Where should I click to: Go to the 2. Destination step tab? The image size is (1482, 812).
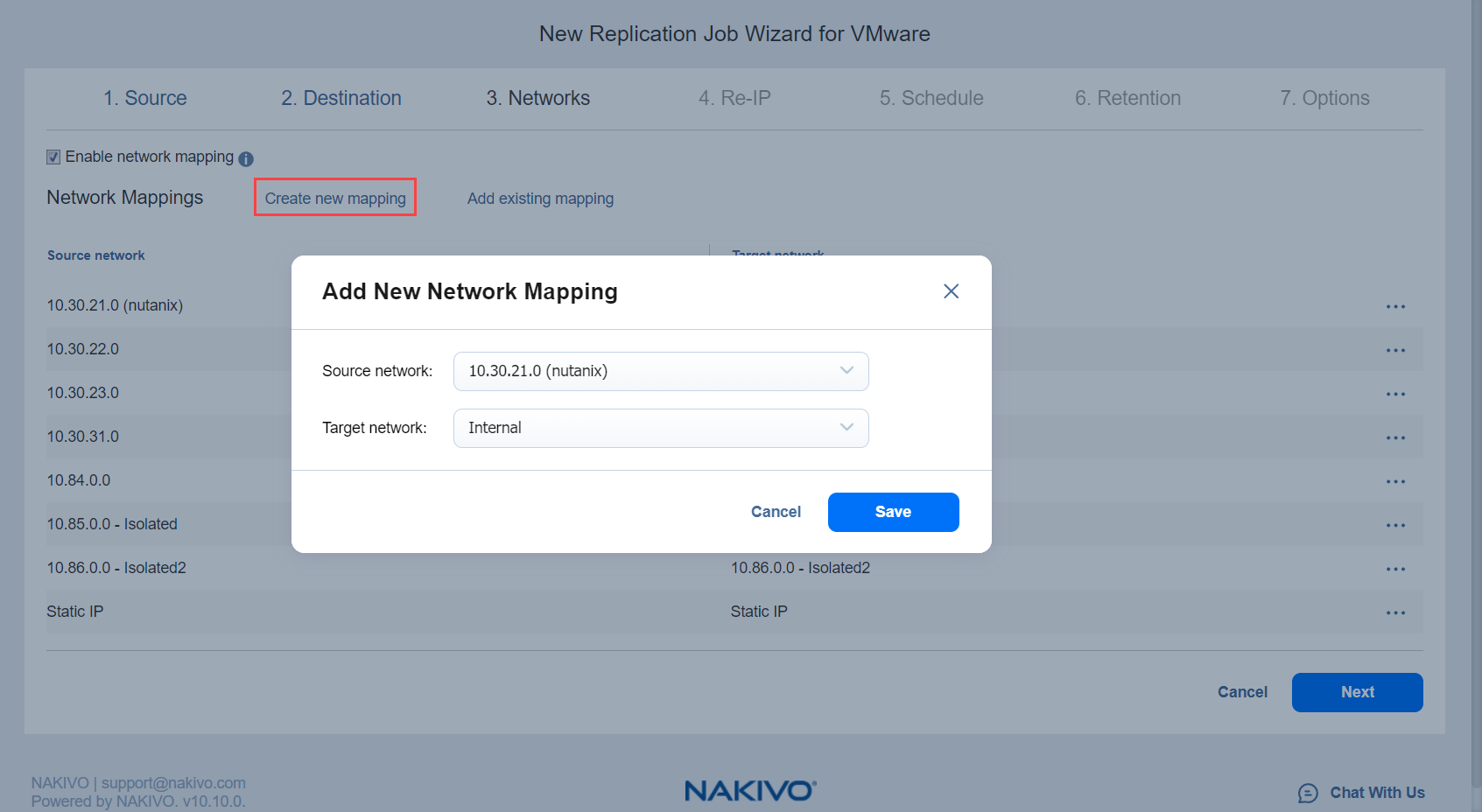[x=341, y=98]
